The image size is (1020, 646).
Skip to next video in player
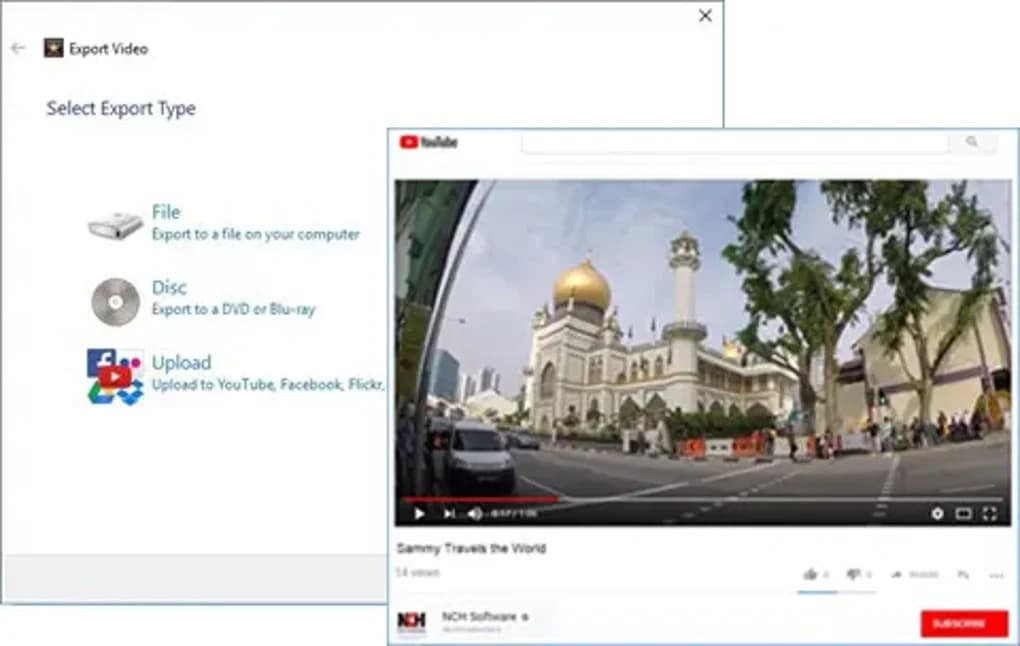[449, 514]
